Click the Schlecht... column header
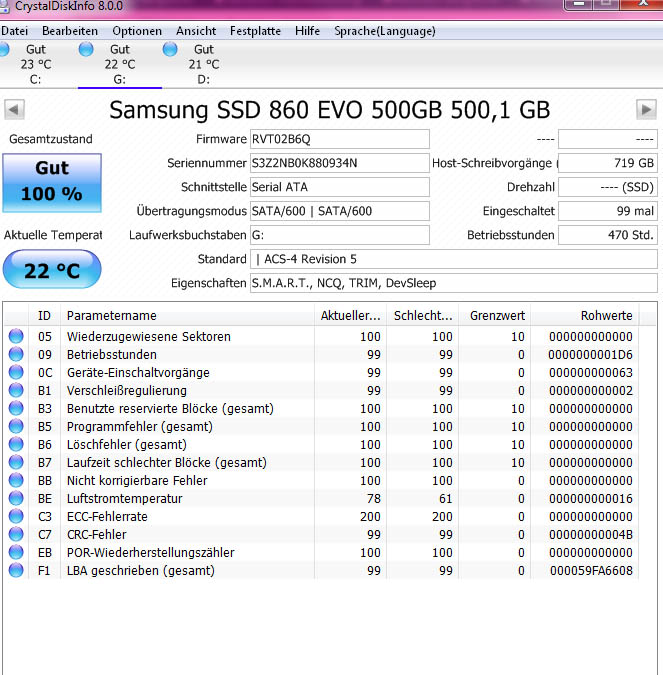 pyautogui.click(x=423, y=316)
